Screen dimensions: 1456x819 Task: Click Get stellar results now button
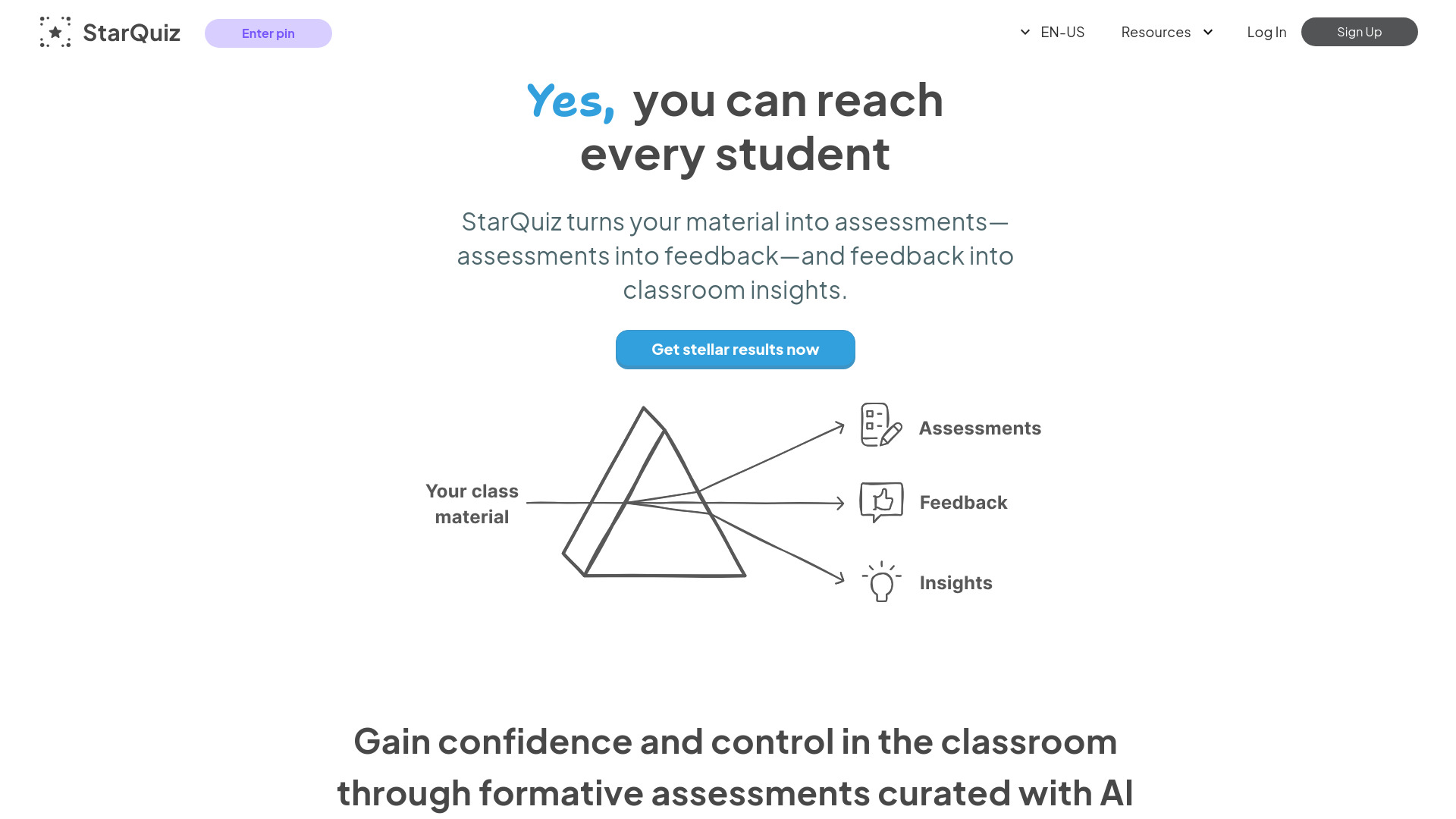[735, 349]
